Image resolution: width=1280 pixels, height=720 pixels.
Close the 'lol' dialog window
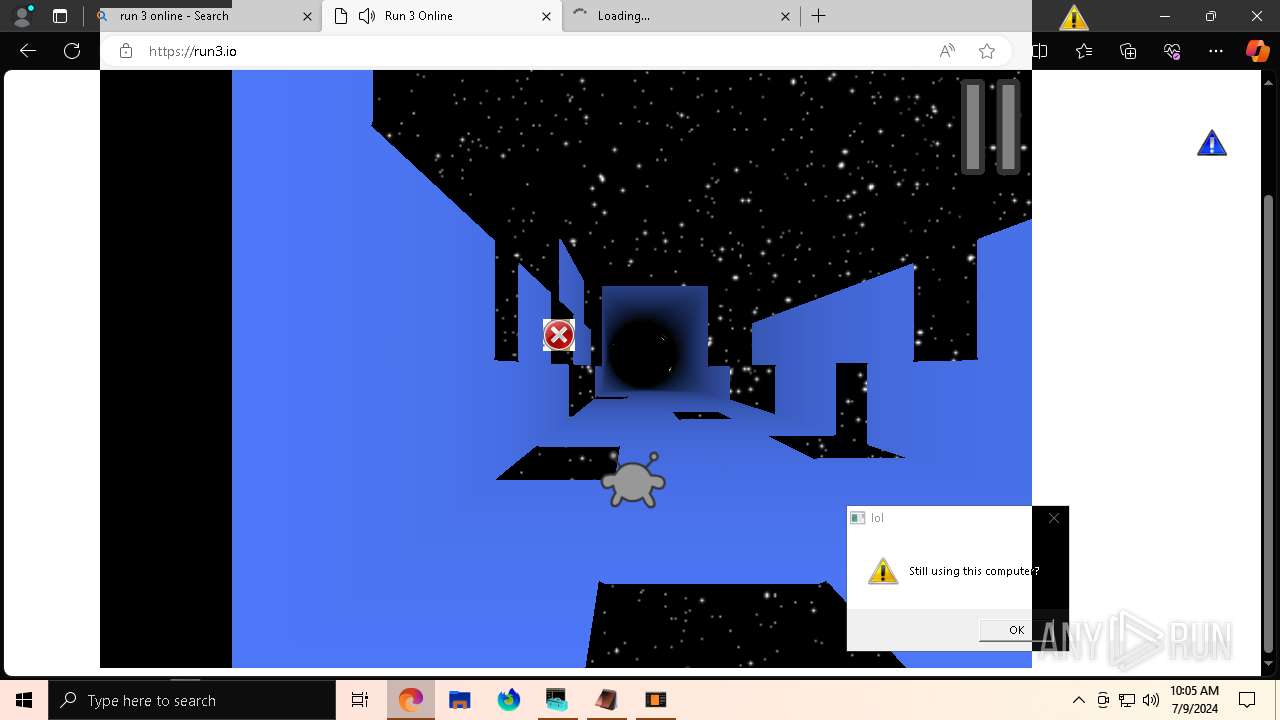[1053, 518]
